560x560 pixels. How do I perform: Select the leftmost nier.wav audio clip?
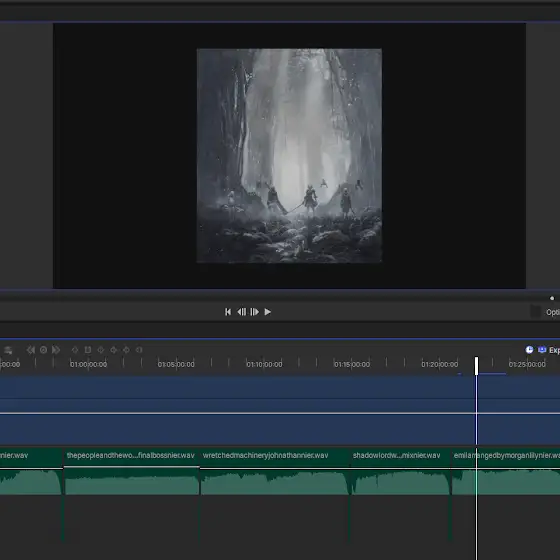pos(31,471)
